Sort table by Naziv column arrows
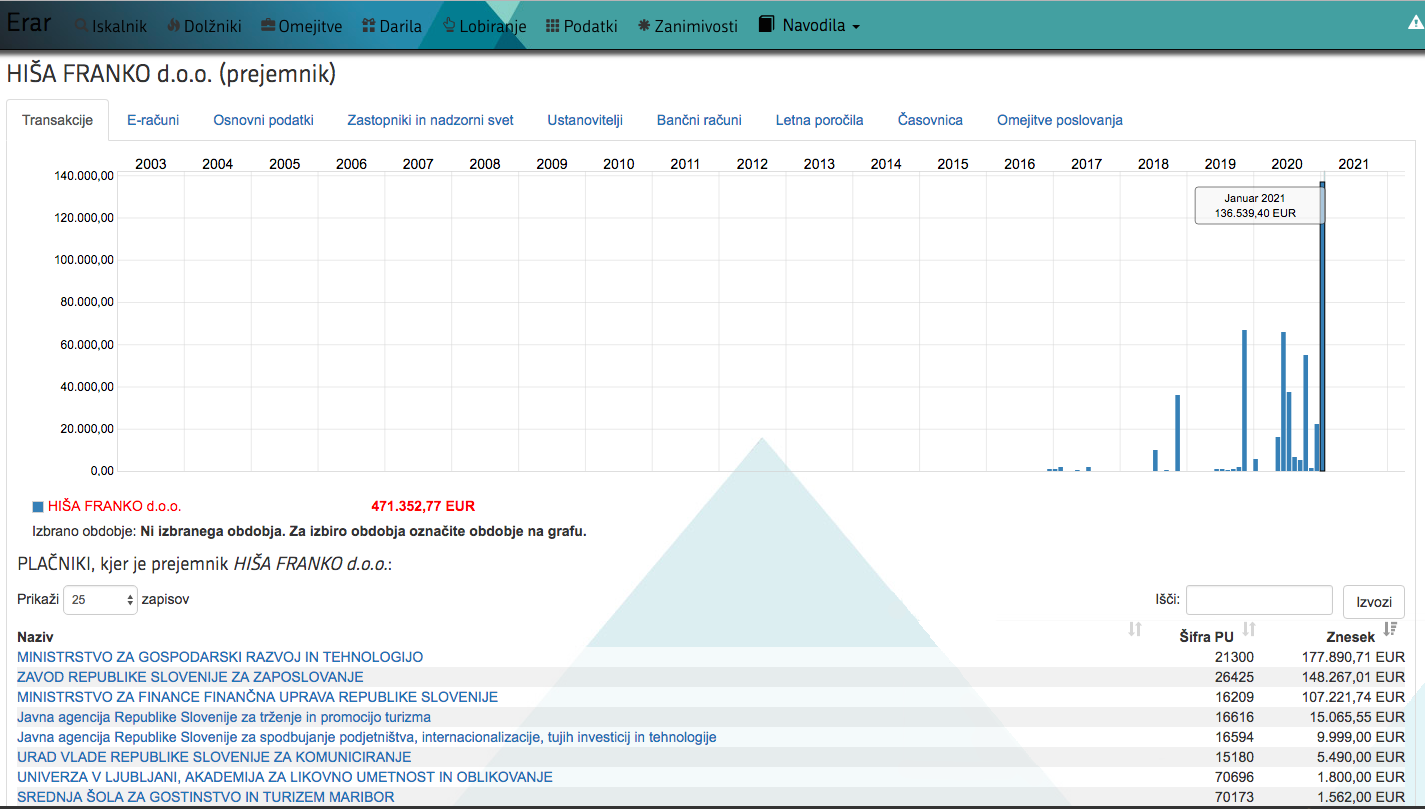Viewport: 1425px width, 809px height. pyautogui.click(x=1135, y=629)
